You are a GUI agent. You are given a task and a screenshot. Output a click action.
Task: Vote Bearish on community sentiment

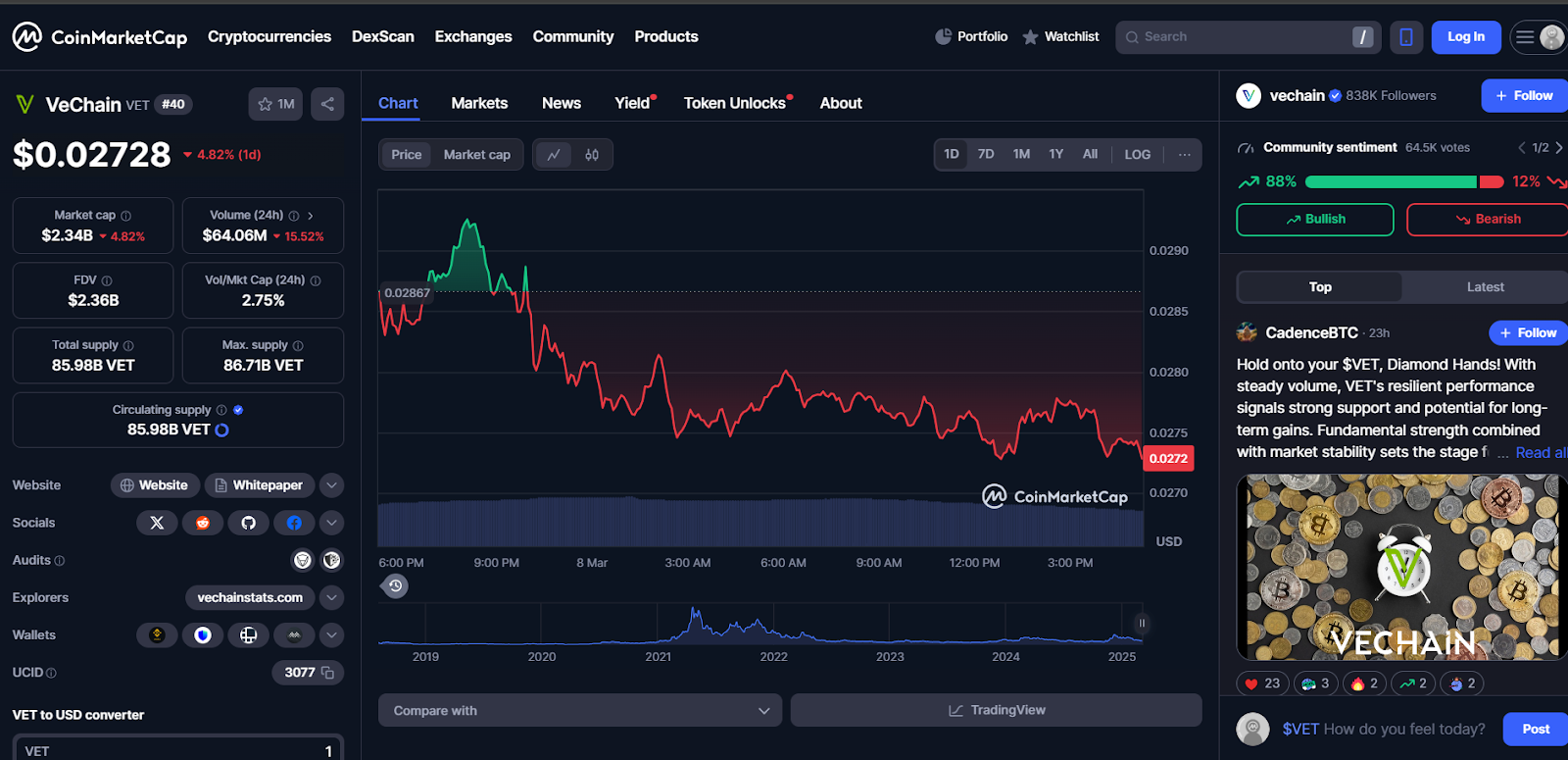(x=1487, y=220)
